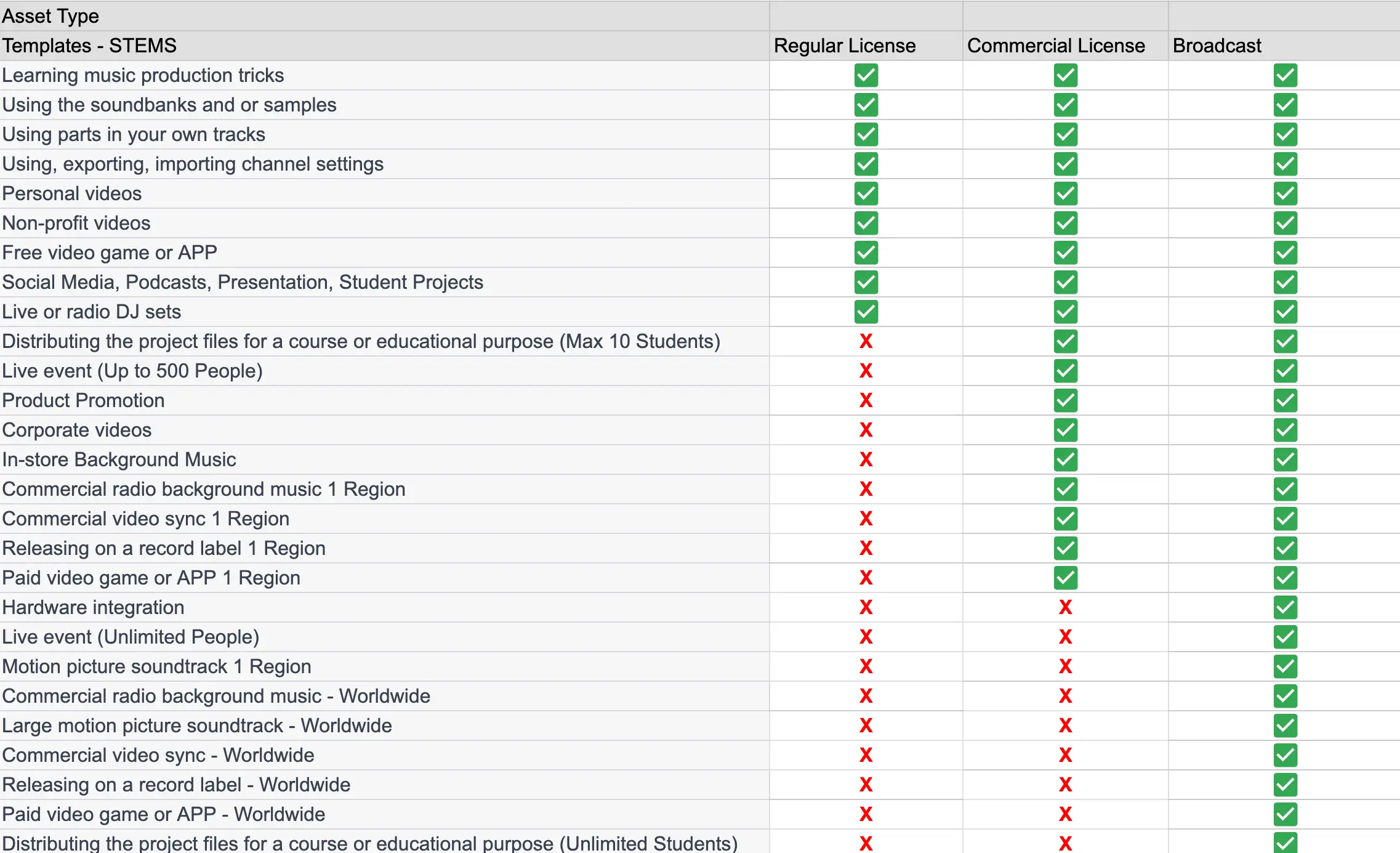Click Commercial checkmark for In-store Background Music
The height and width of the screenshot is (853, 1400).
coord(1065,460)
